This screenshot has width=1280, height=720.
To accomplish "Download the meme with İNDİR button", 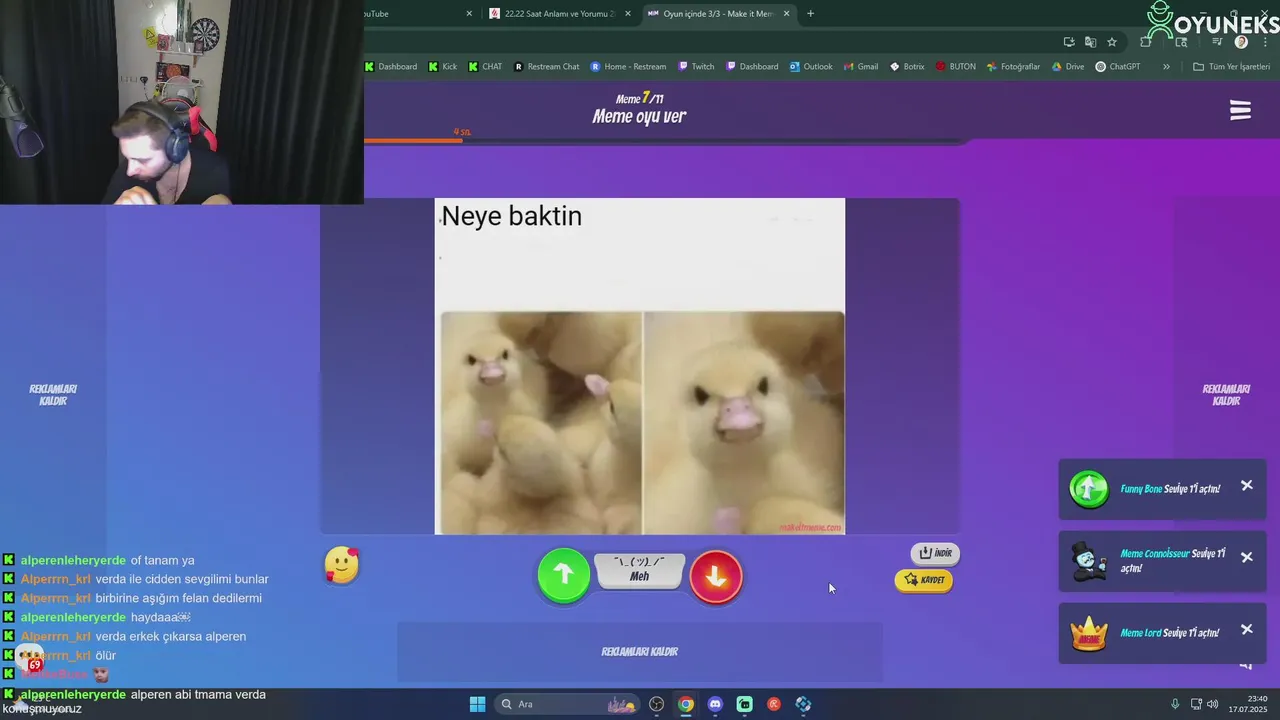I will 935,553.
